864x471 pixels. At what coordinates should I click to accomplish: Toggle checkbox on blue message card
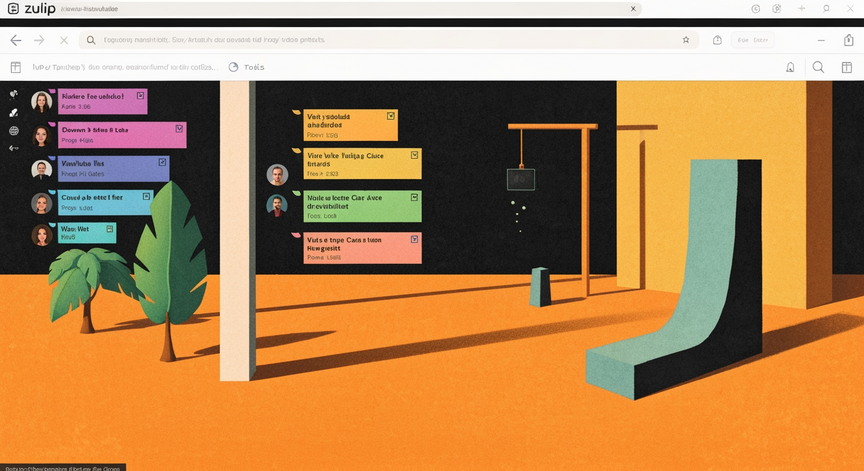point(163,163)
